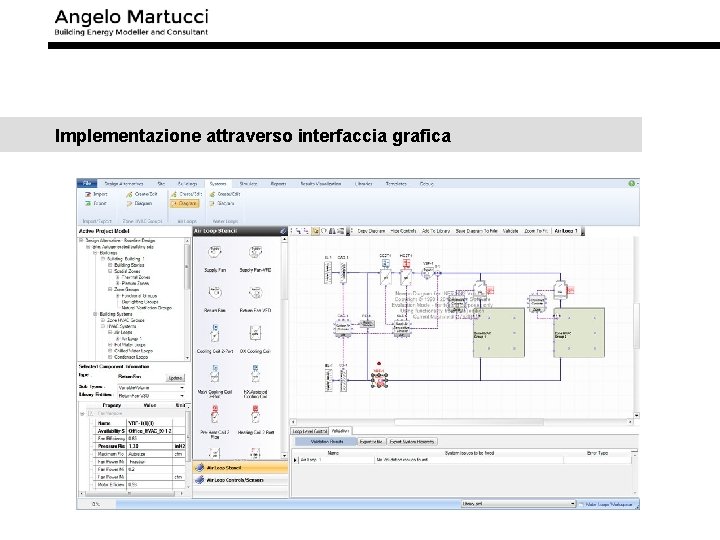
Task: Select the supply fan VSF-1 in diagram
Action: 428,273
